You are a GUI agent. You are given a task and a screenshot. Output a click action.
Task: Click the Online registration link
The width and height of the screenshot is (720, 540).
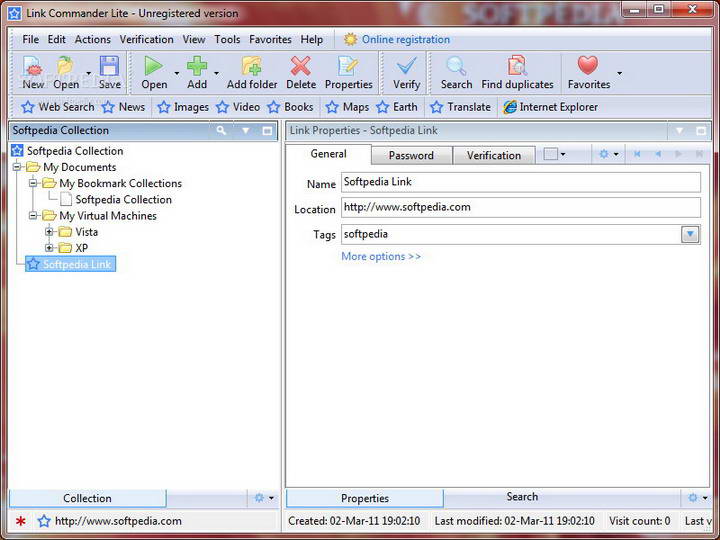406,39
